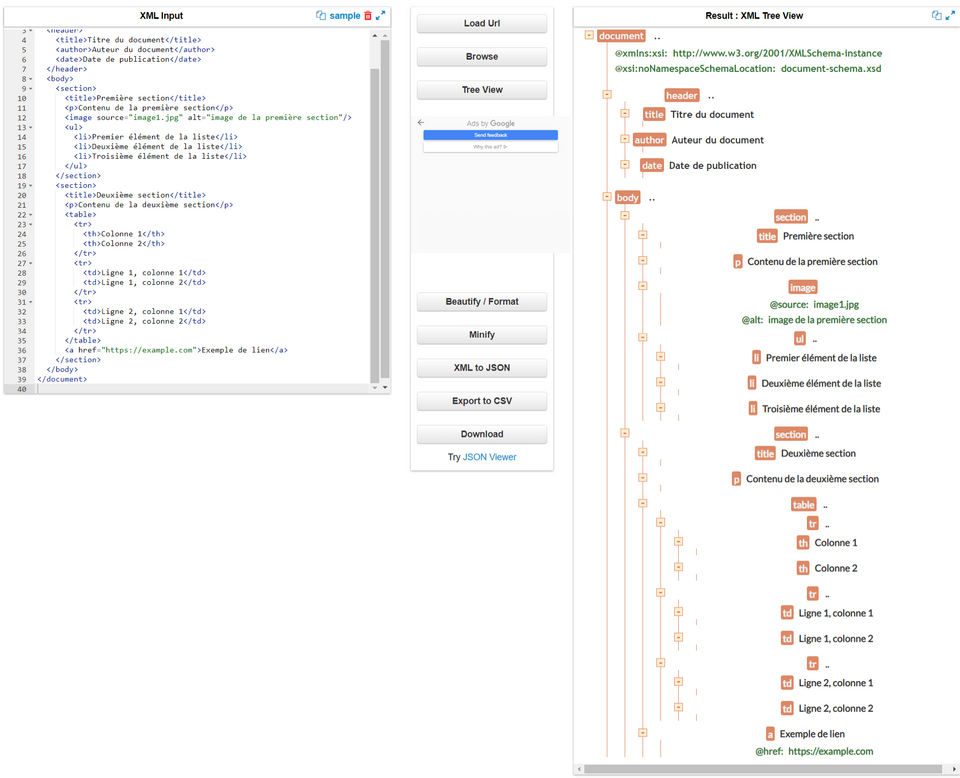
Task: Open the JSON Viewer link
Action: pos(489,457)
